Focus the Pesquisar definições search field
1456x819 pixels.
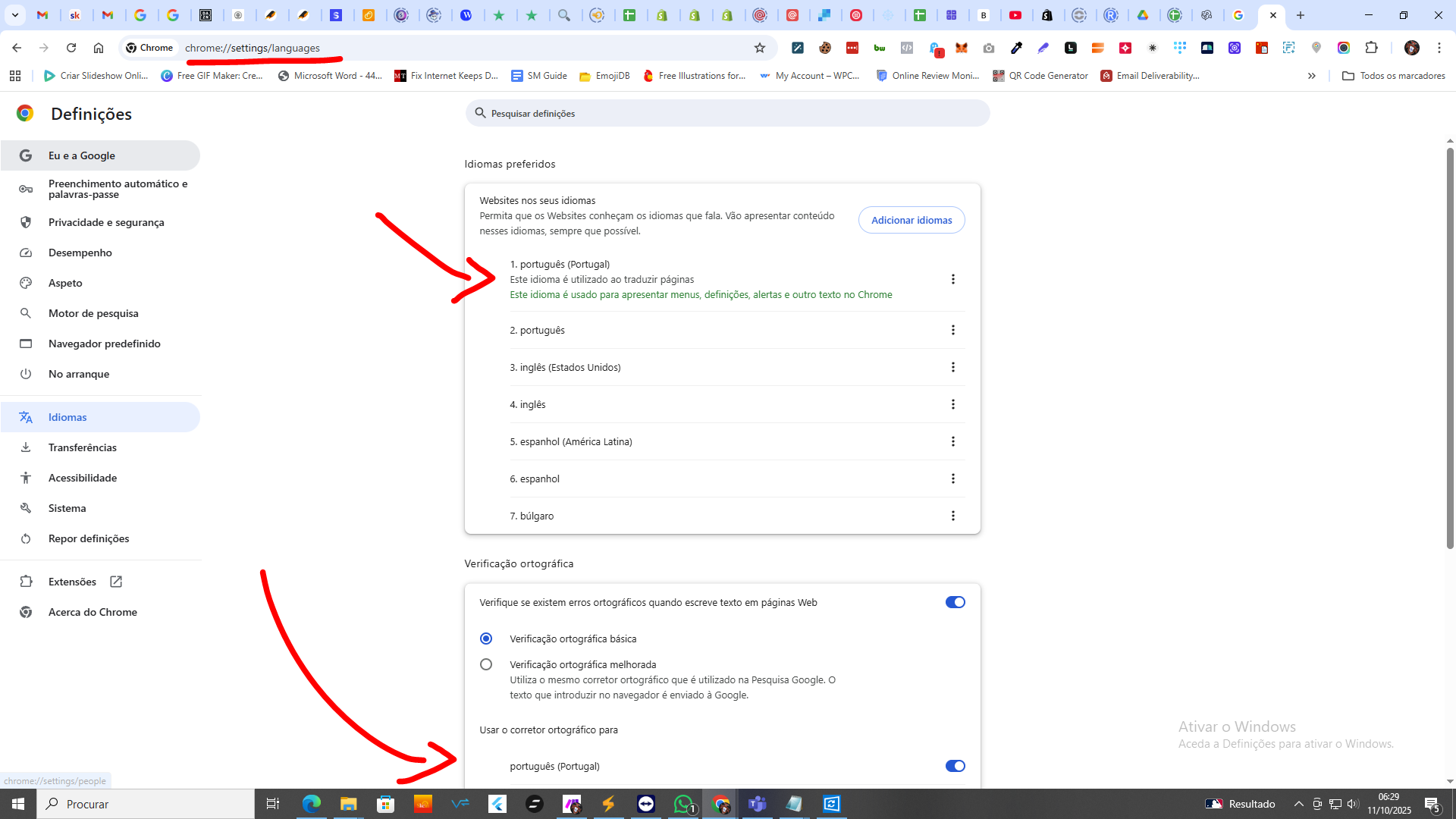727,113
